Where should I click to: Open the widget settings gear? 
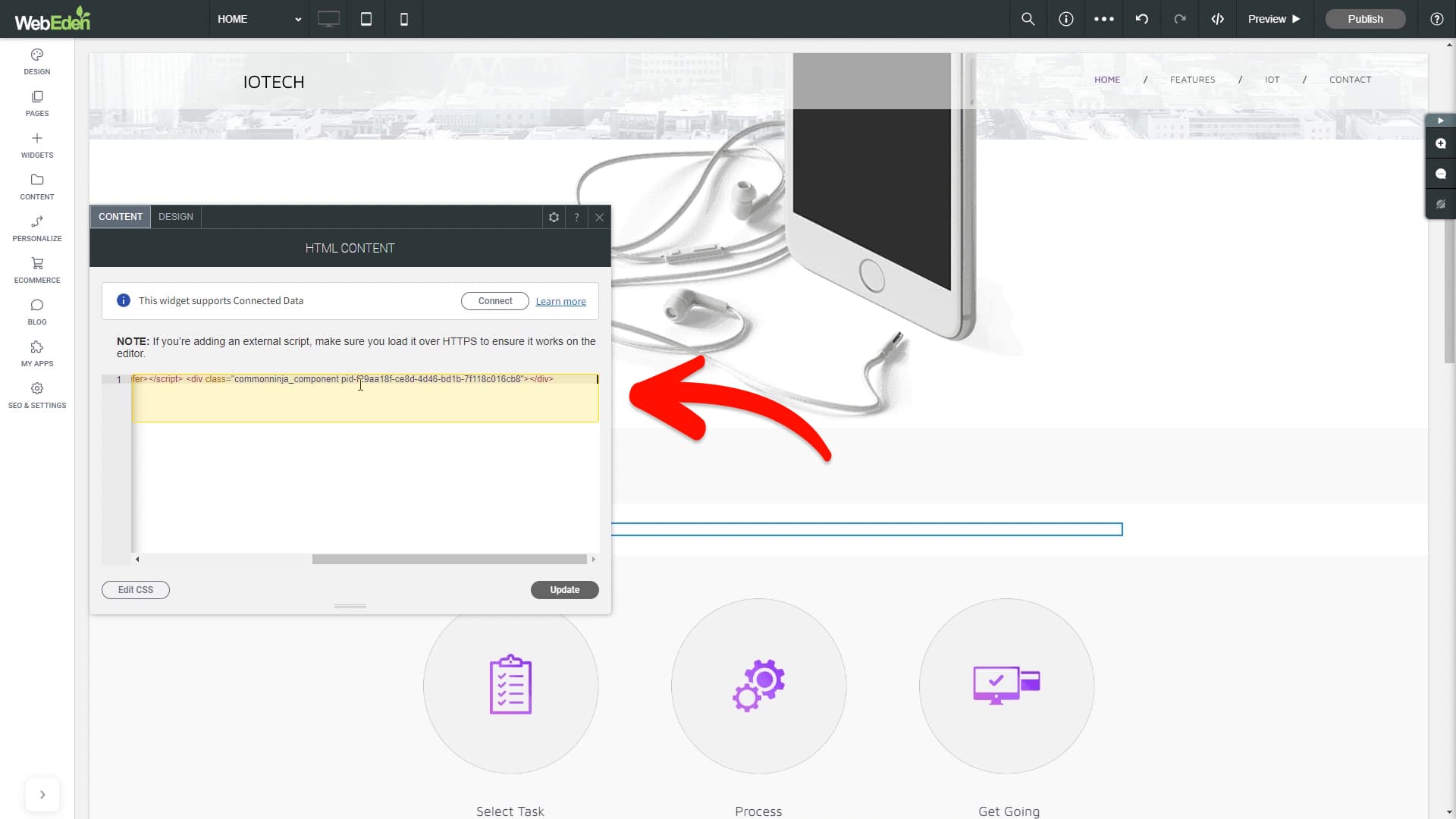(x=554, y=217)
